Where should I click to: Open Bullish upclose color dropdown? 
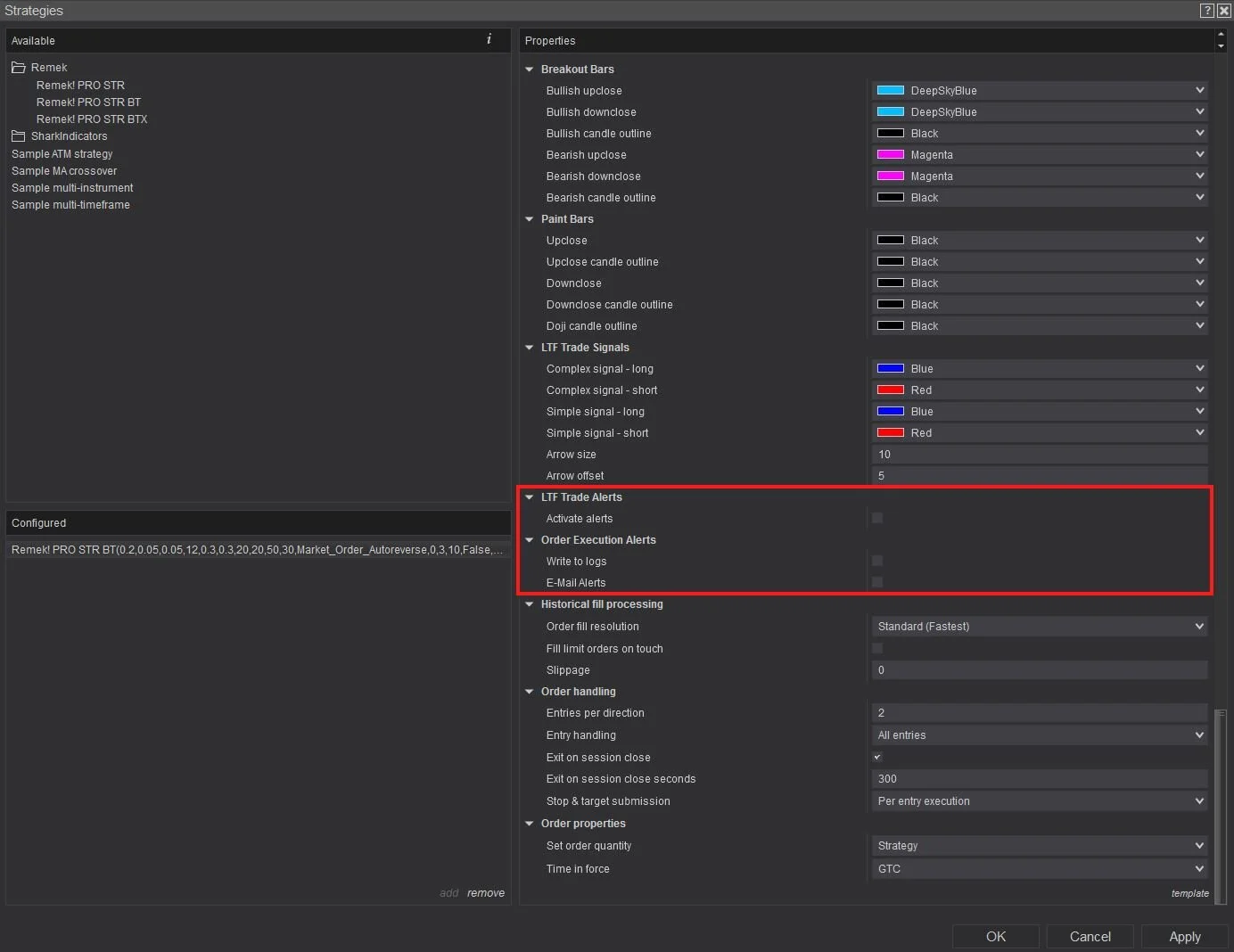pos(1040,90)
